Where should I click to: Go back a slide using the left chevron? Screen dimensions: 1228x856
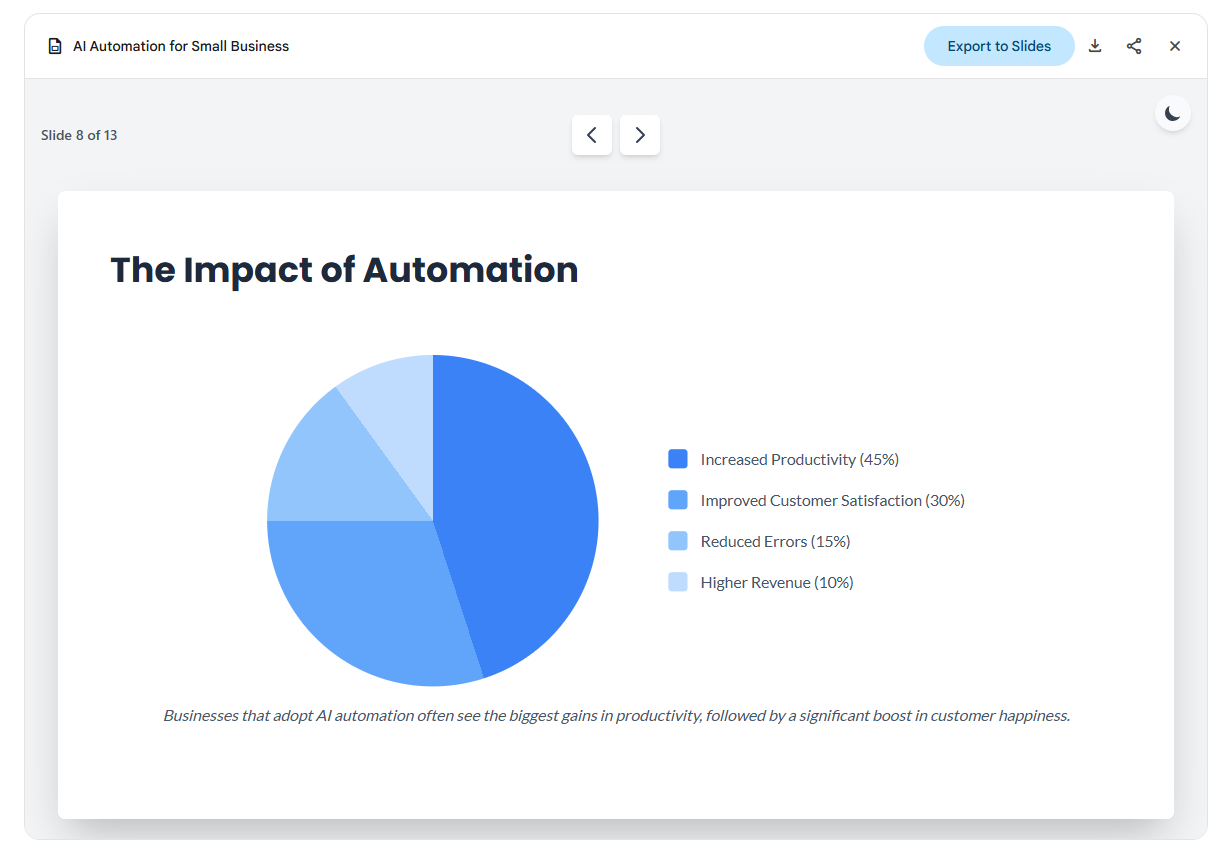pos(592,135)
